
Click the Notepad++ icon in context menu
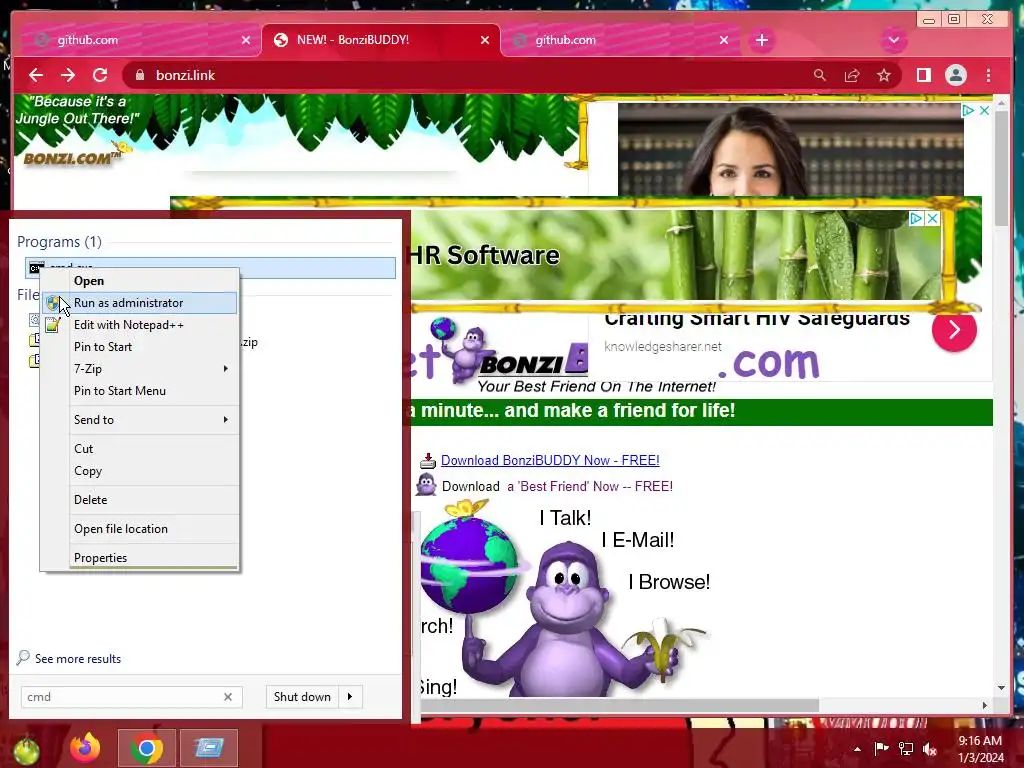coord(53,325)
